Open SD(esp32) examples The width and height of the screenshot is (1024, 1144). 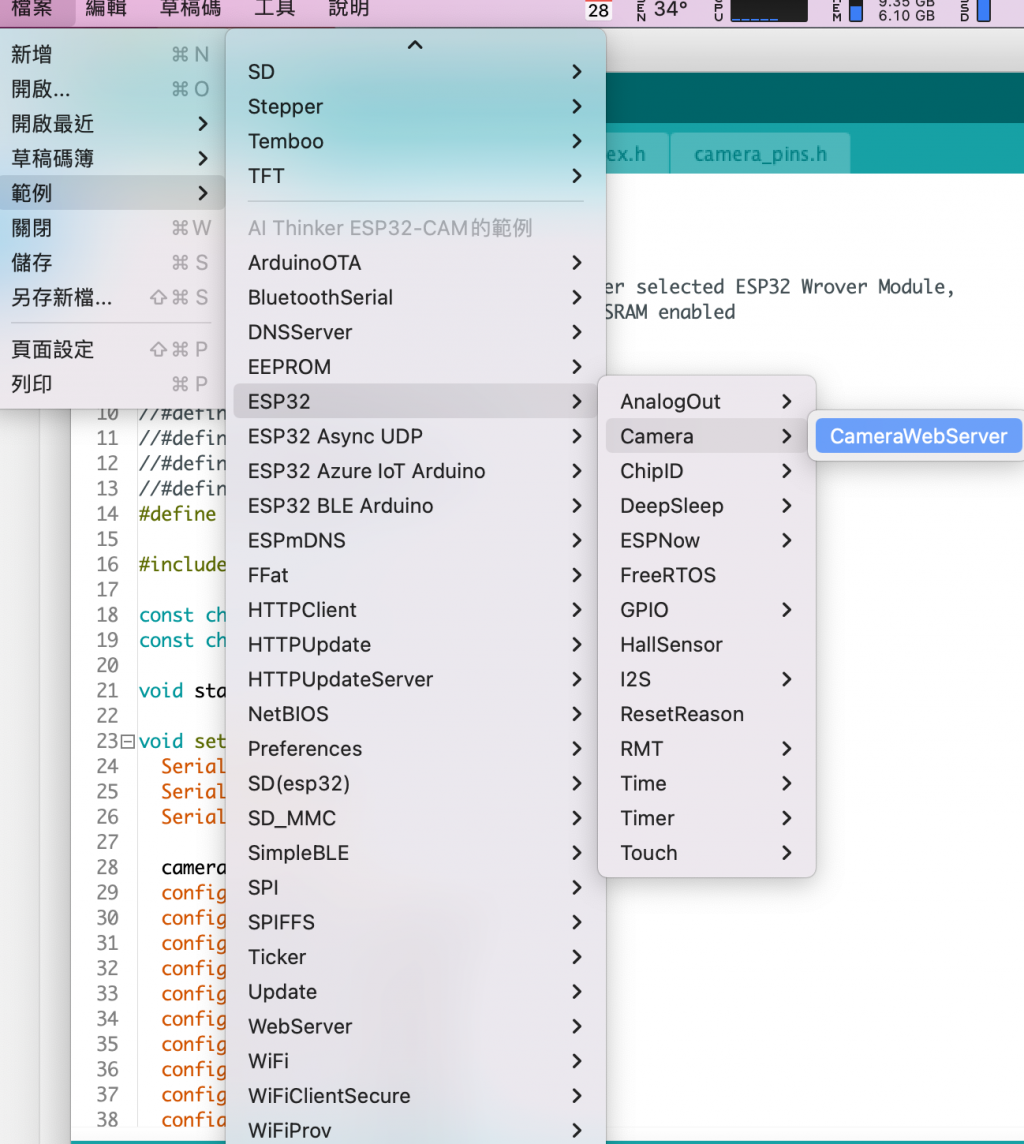pyautogui.click(x=416, y=784)
